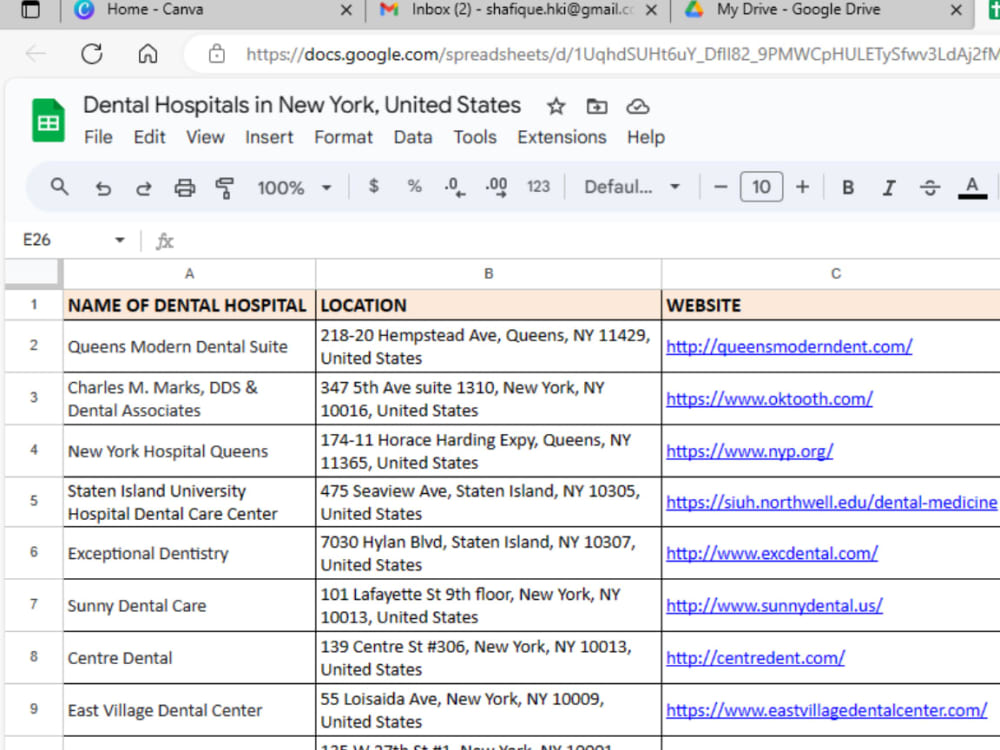Image resolution: width=1000 pixels, height=750 pixels.
Task: Open the Queens Modern Dental Suite website link
Action: click(x=787, y=346)
